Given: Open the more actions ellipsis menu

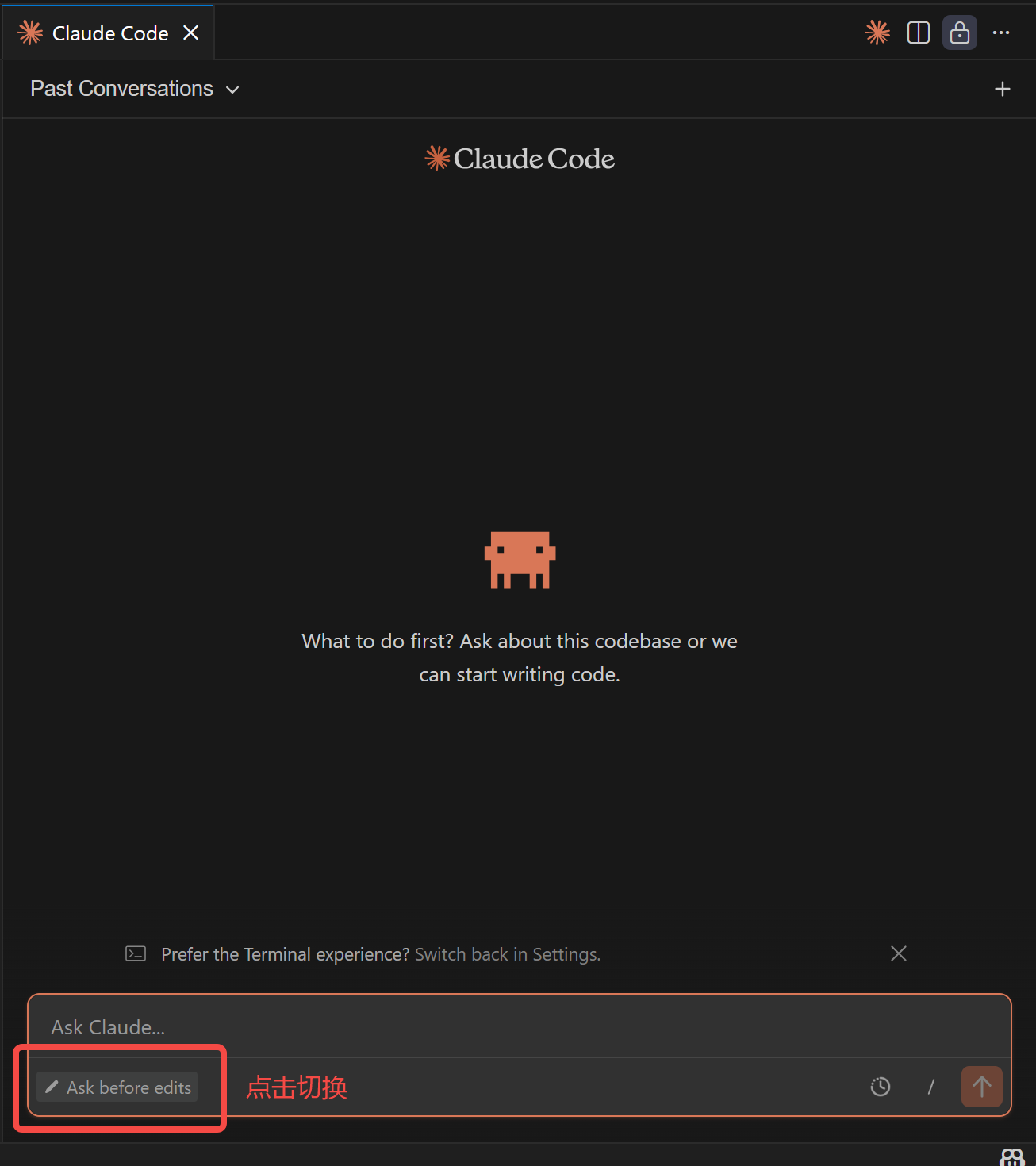Looking at the screenshot, I should tap(1001, 33).
